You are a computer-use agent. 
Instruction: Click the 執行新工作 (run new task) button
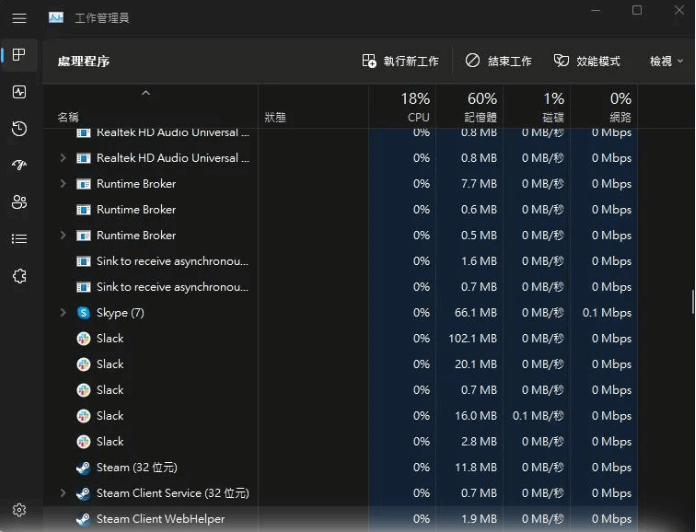coord(400,61)
